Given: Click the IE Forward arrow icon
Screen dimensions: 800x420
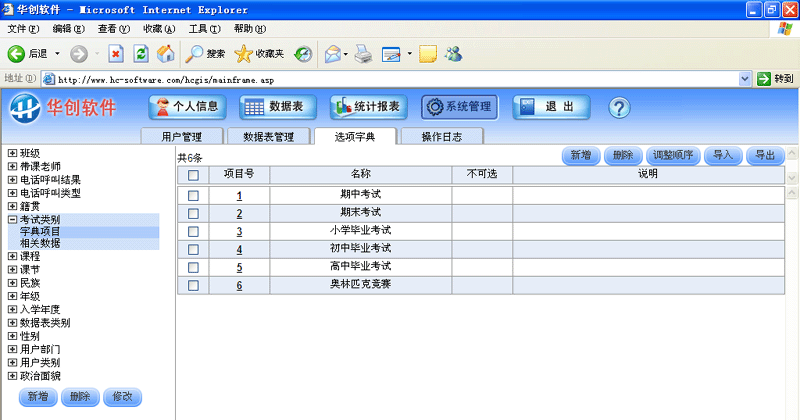Looking at the screenshot, I should (79, 54).
